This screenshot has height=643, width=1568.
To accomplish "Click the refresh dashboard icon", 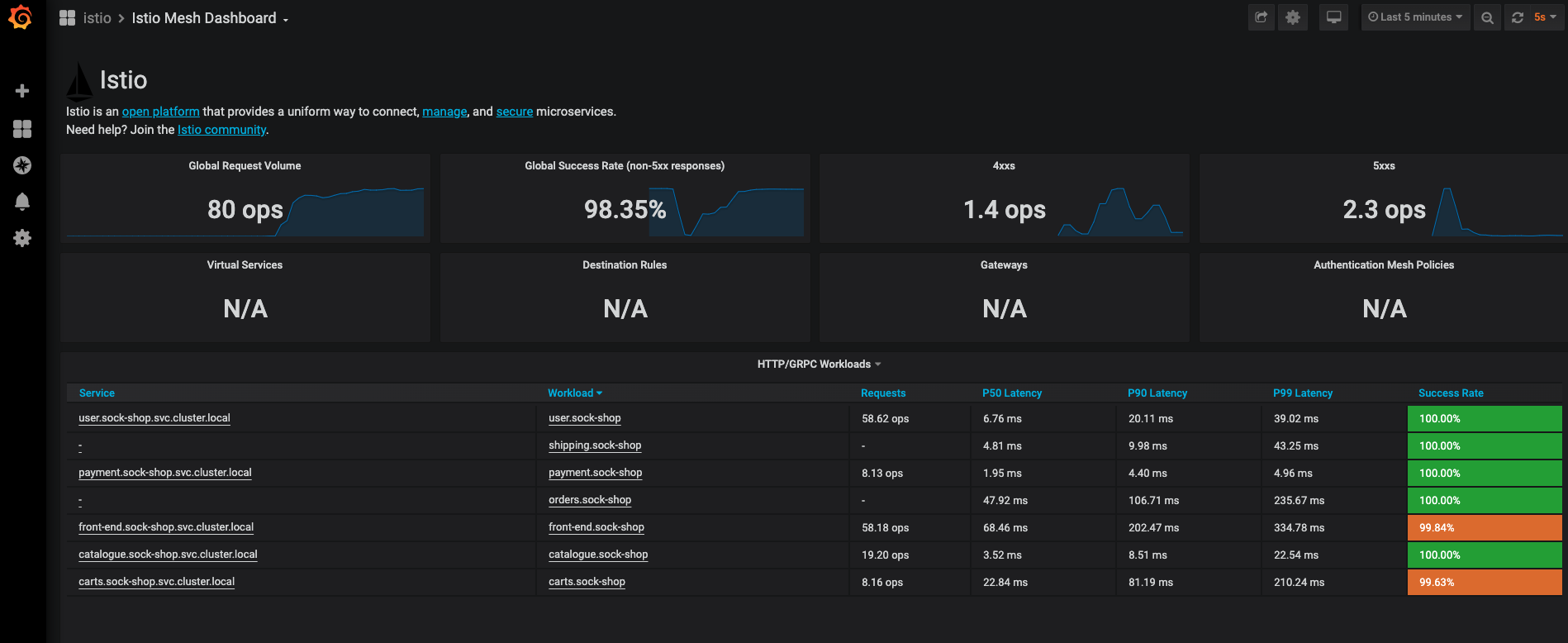I will (1518, 17).
